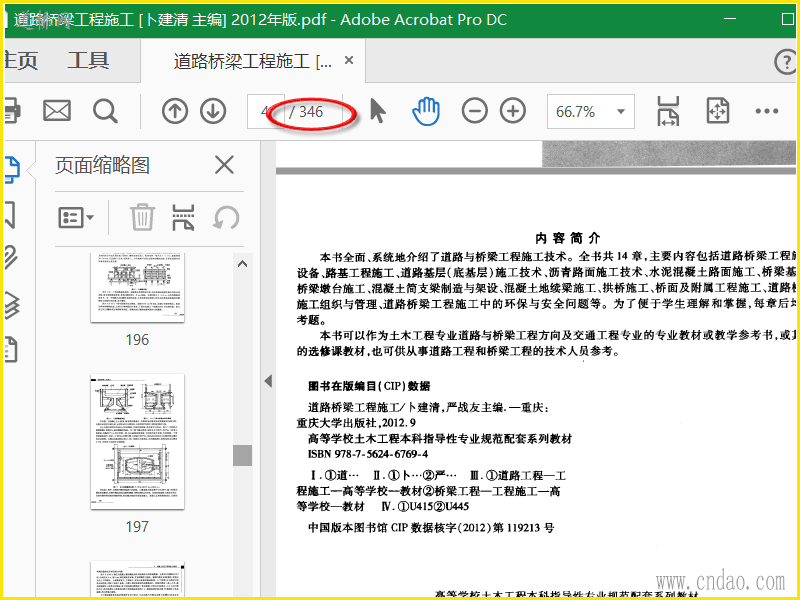Click the help question mark icon
This screenshot has width=800, height=600.
coord(785,62)
